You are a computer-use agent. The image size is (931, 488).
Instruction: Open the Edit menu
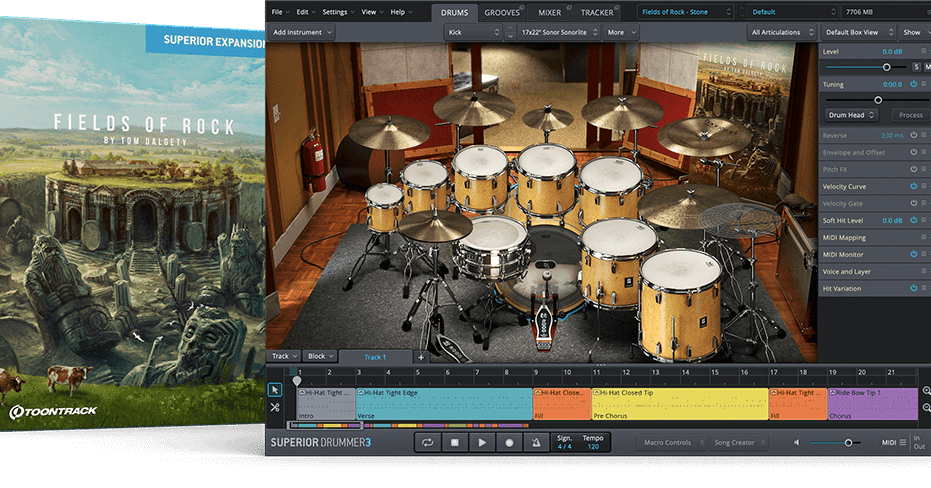[x=305, y=12]
